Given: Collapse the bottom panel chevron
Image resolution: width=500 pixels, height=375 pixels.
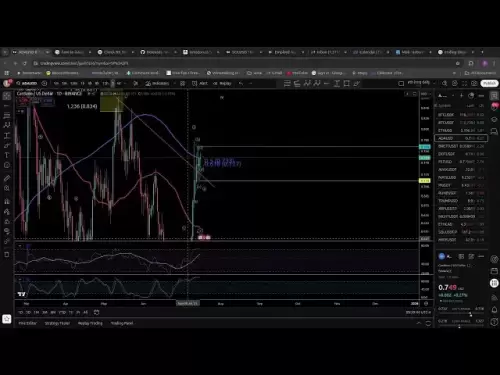Looking at the screenshot, I should [x=419, y=323].
